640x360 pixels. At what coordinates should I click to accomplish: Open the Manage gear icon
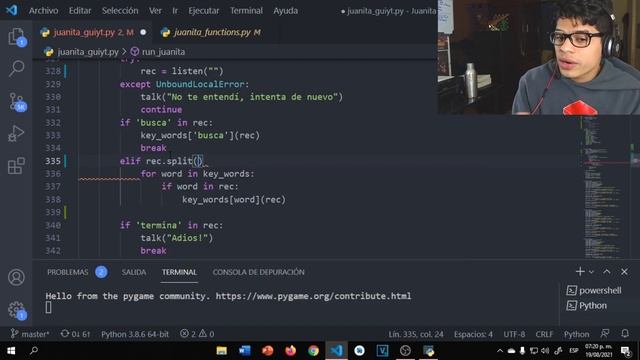coord(16,310)
